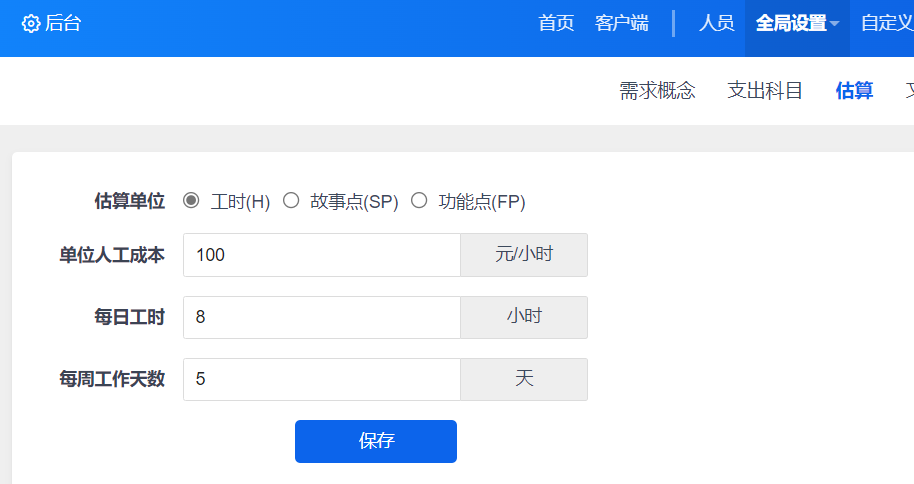The height and width of the screenshot is (484, 914).
Task: Go to the 首页 page
Action: pos(556,24)
